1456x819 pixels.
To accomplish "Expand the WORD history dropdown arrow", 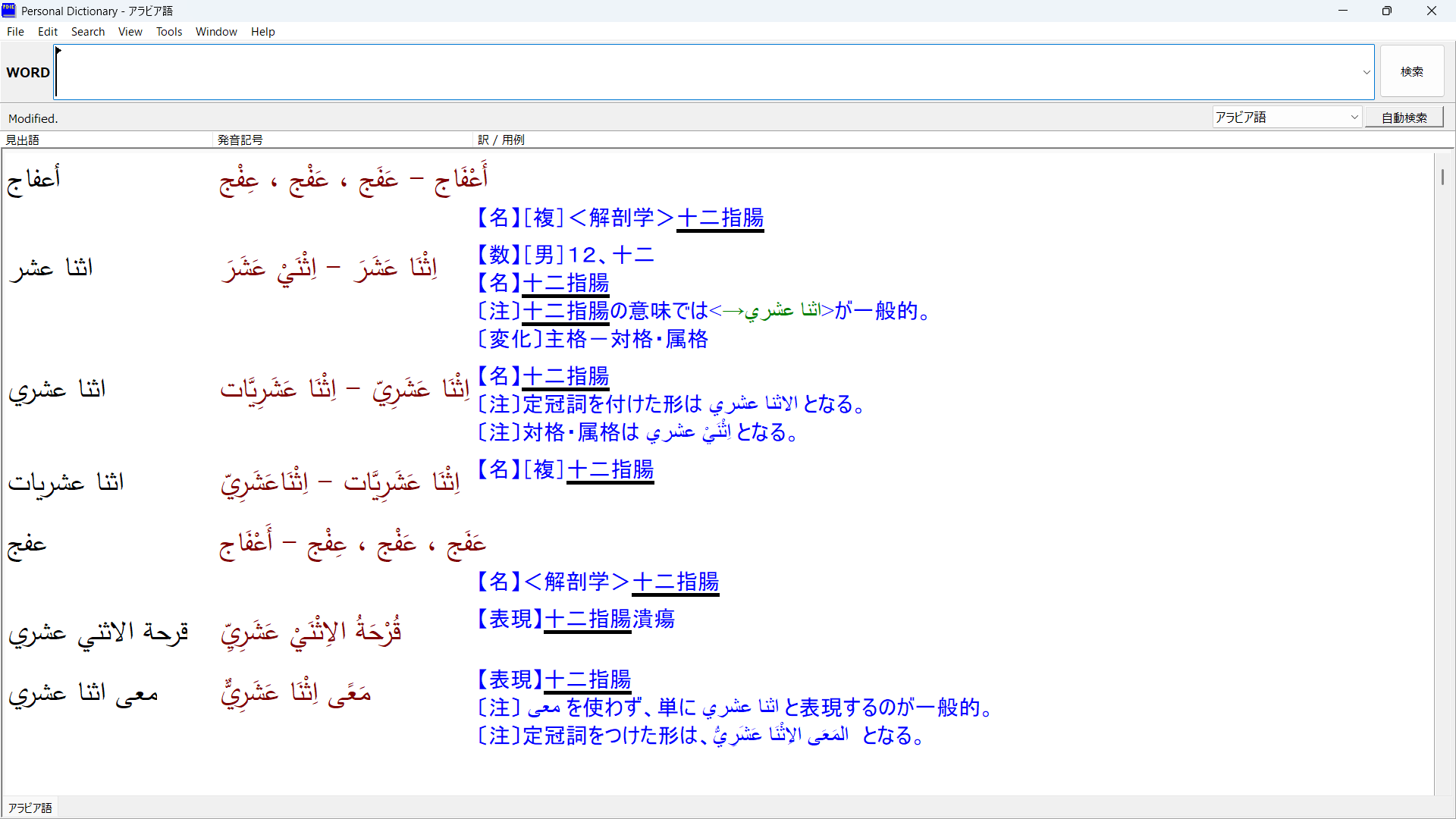I will pyautogui.click(x=1367, y=73).
